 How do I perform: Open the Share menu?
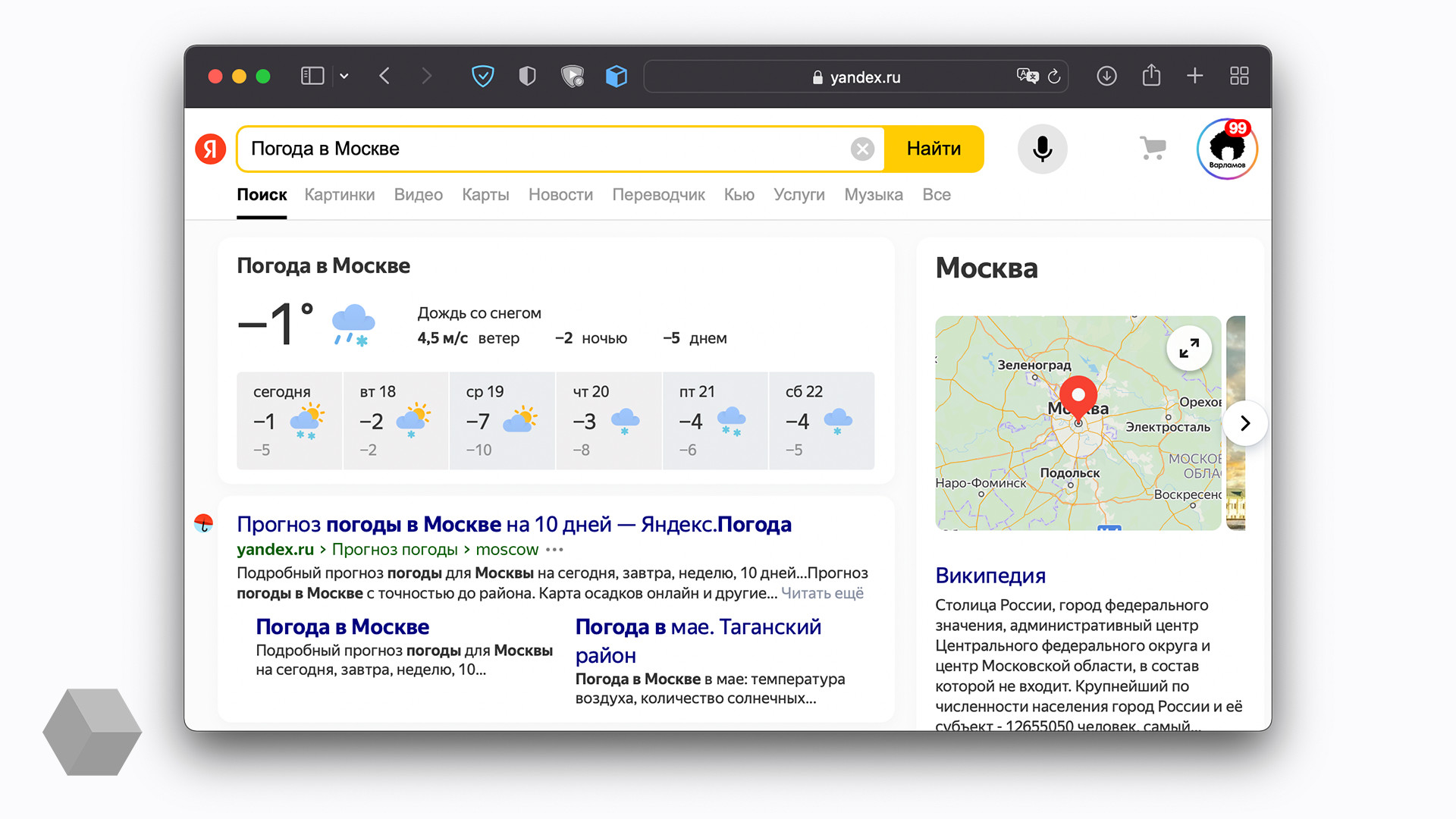pos(1151,75)
